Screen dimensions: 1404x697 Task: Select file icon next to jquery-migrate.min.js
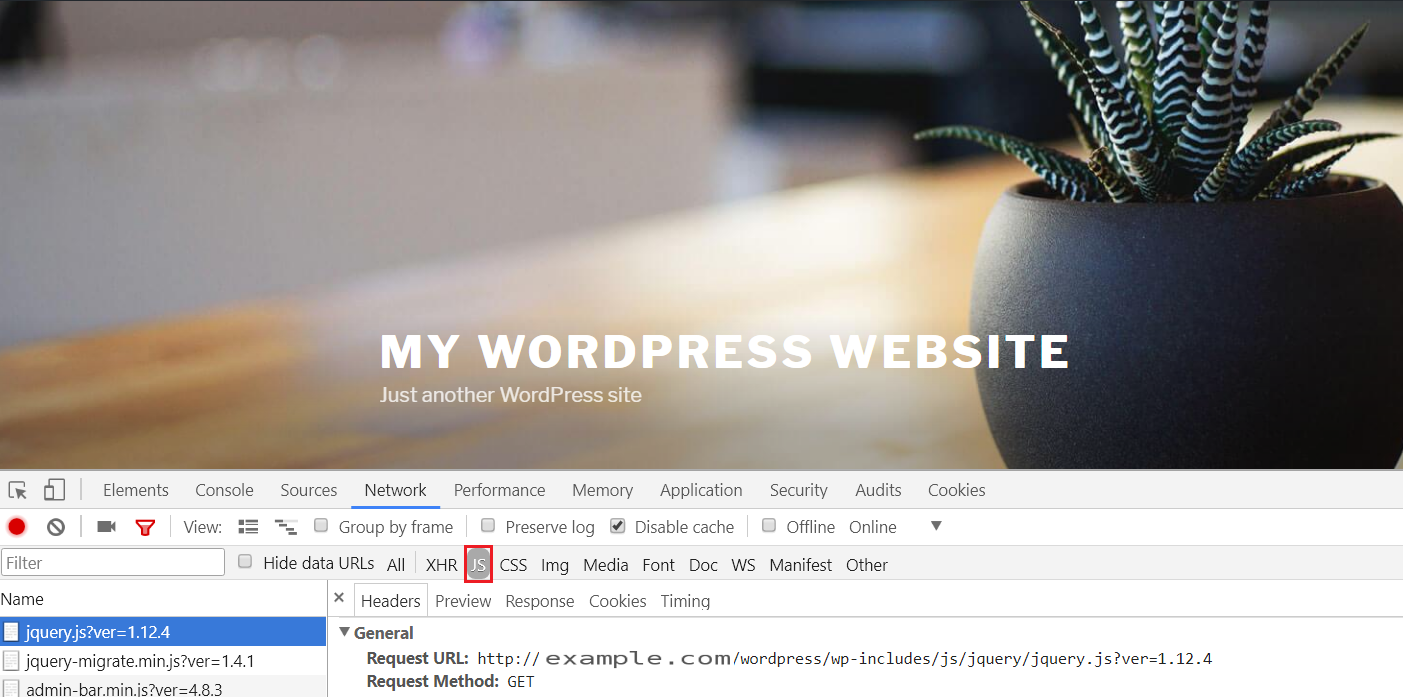[x=11, y=661]
